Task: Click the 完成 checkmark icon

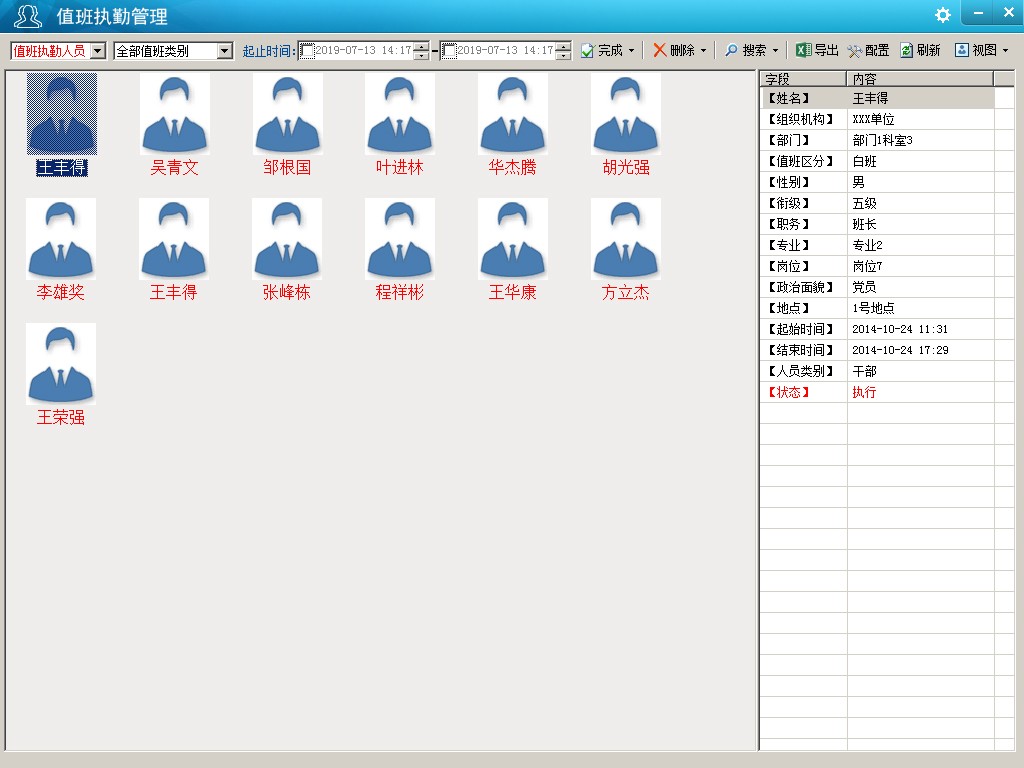Action: click(587, 50)
